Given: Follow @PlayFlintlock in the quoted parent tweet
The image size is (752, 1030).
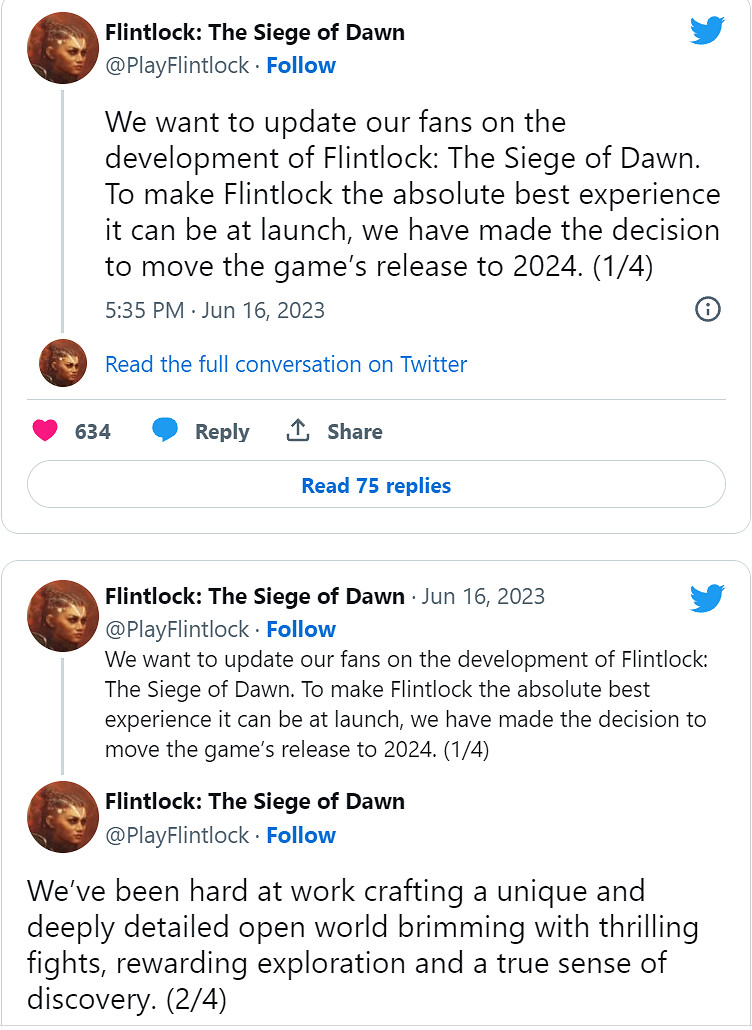Looking at the screenshot, I should click(x=301, y=630).
